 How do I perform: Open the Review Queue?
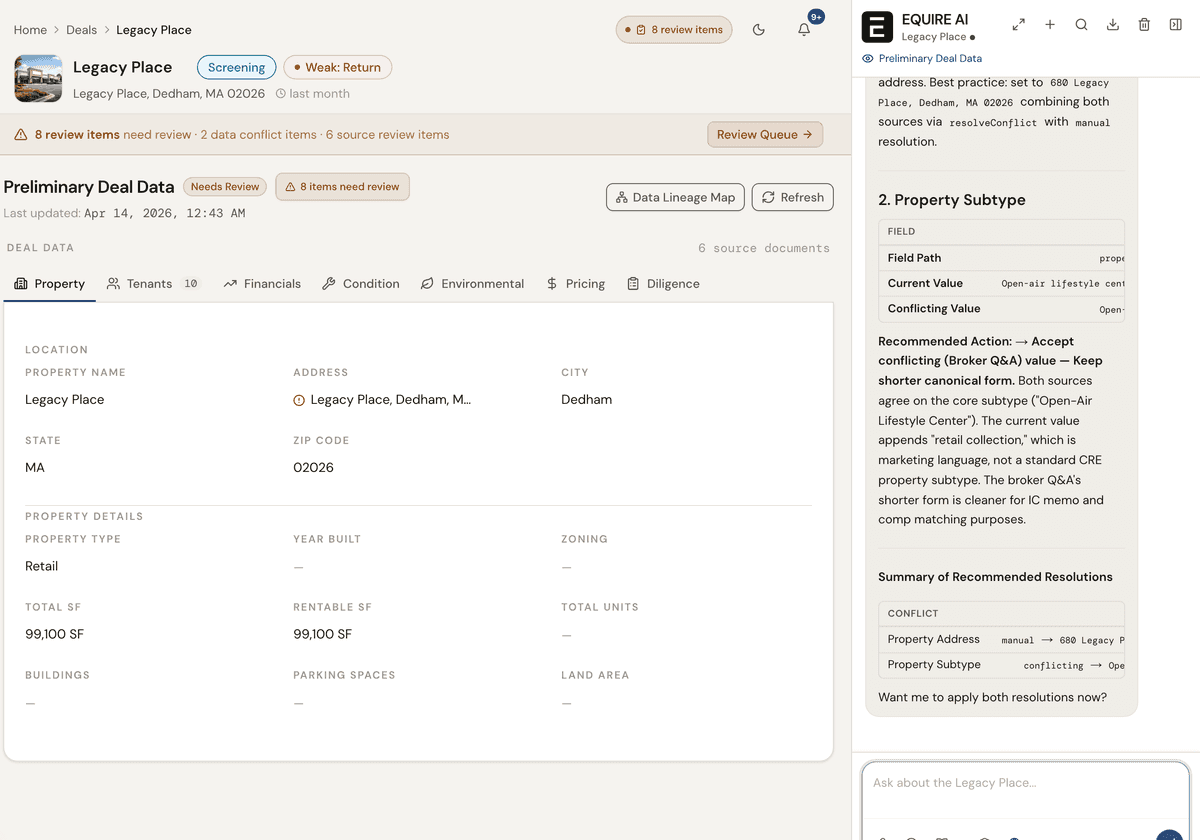(x=765, y=134)
